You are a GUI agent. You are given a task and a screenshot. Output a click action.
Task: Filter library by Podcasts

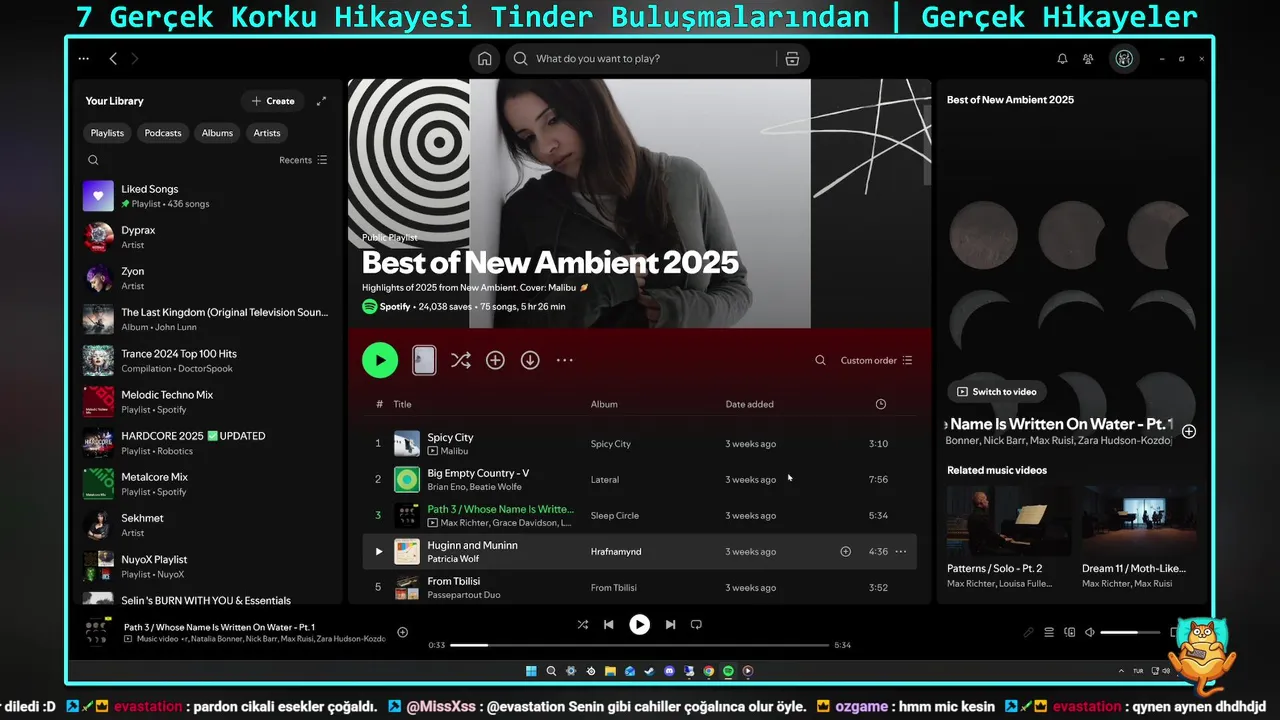coord(163,133)
